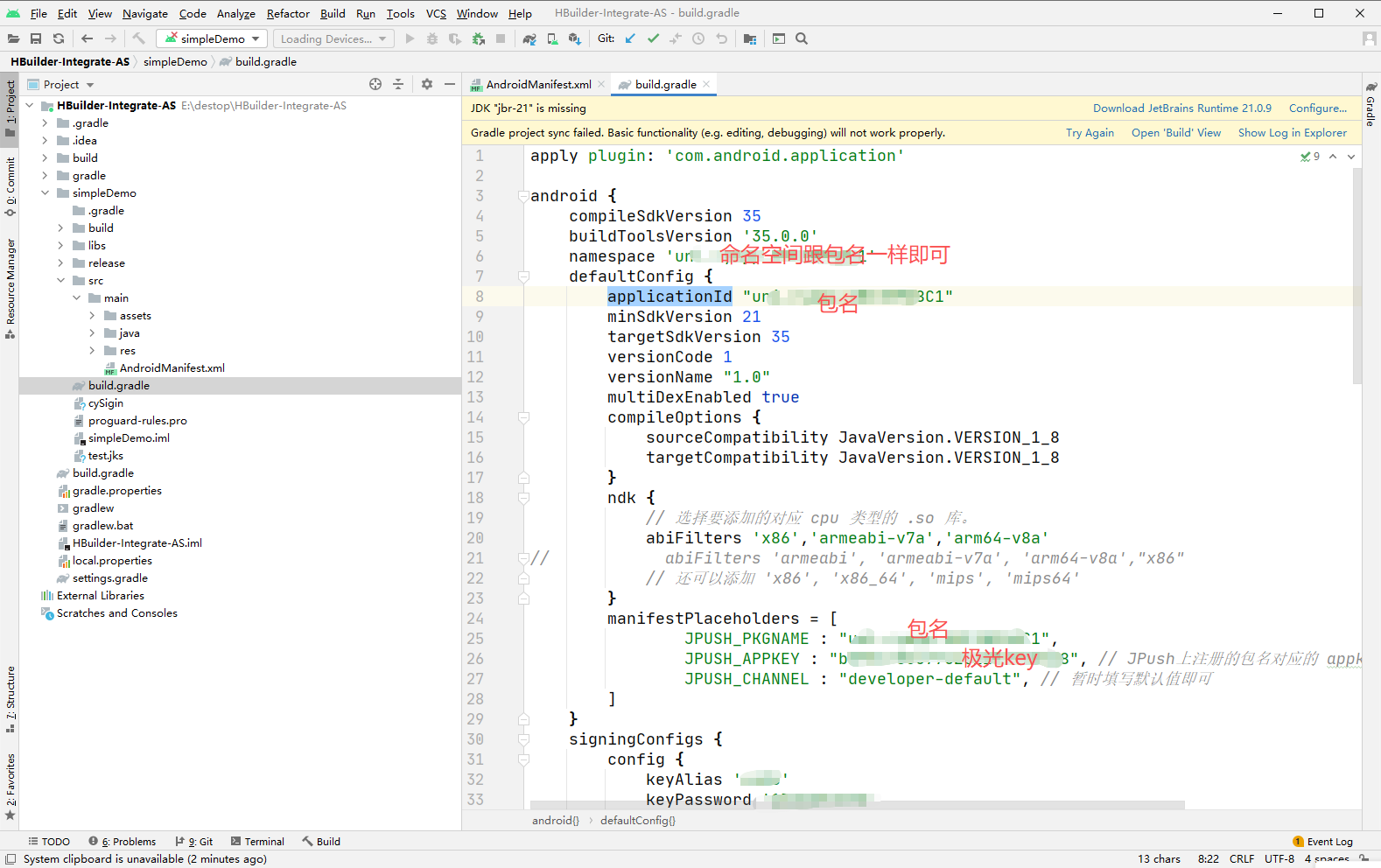
Task: Toggle the TODO tool window
Action: [x=49, y=842]
